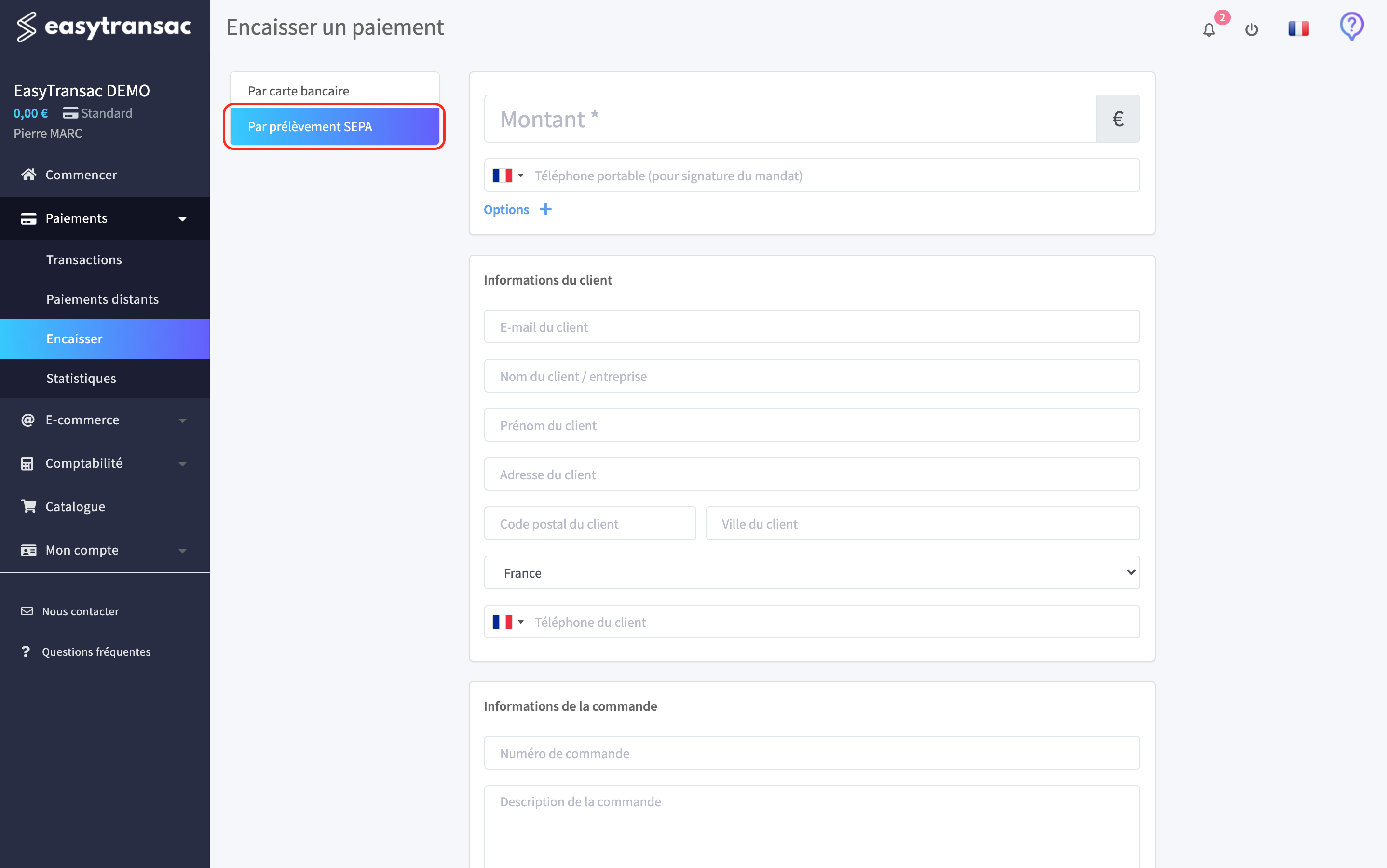Click the calculator icon beside Comptabilité

coord(27,463)
